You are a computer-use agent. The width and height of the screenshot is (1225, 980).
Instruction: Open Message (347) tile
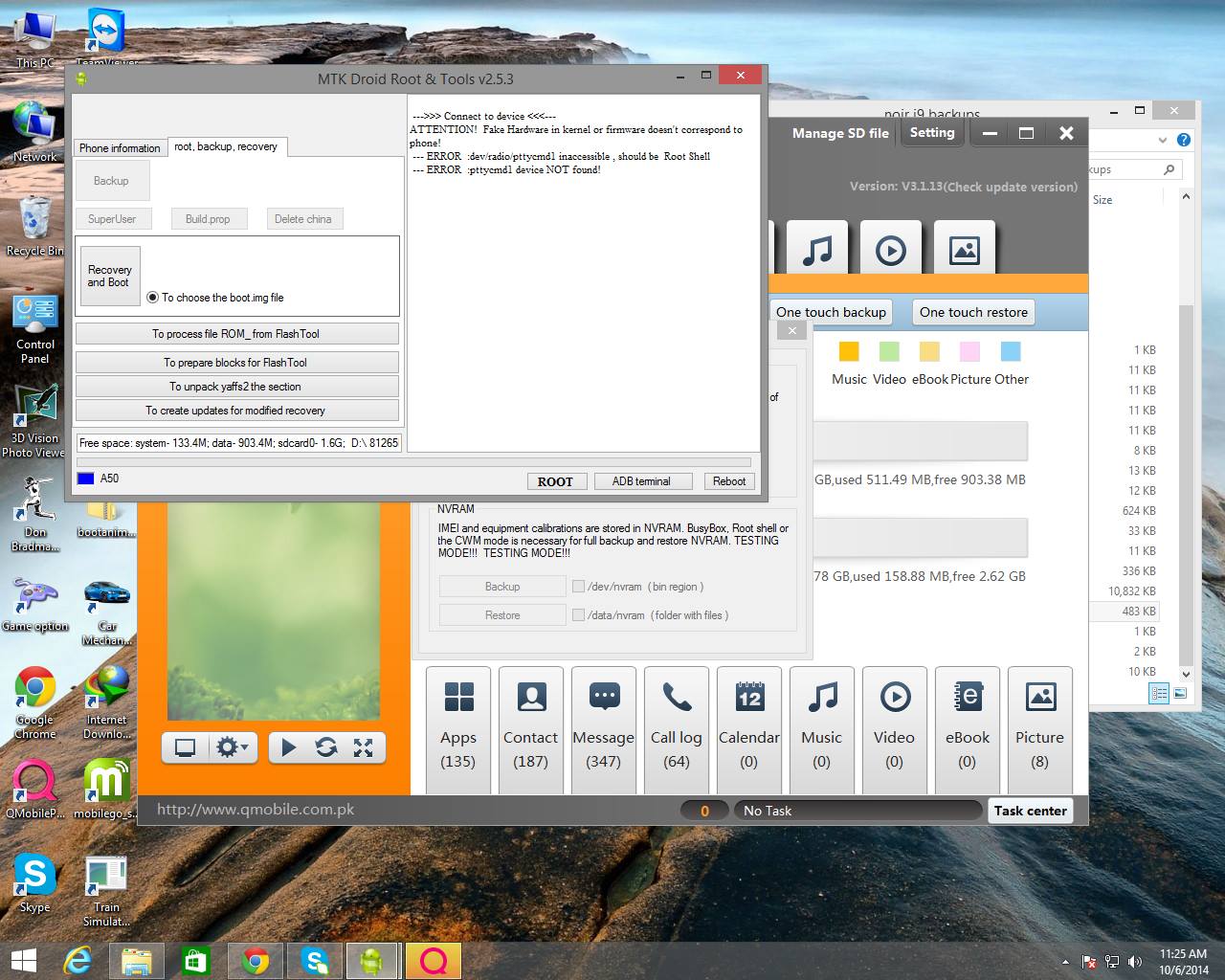(x=603, y=730)
